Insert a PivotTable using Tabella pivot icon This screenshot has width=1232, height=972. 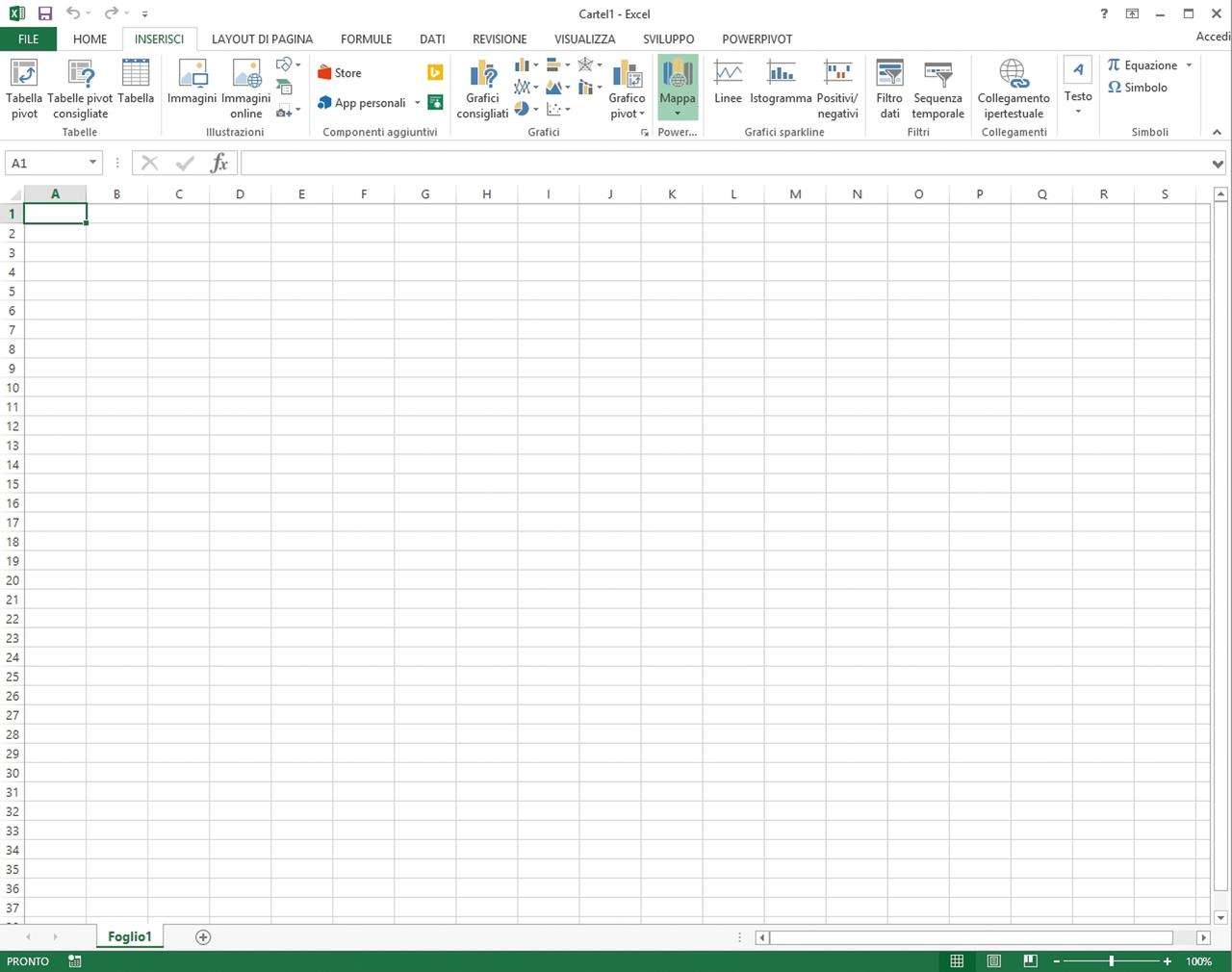pos(24,75)
